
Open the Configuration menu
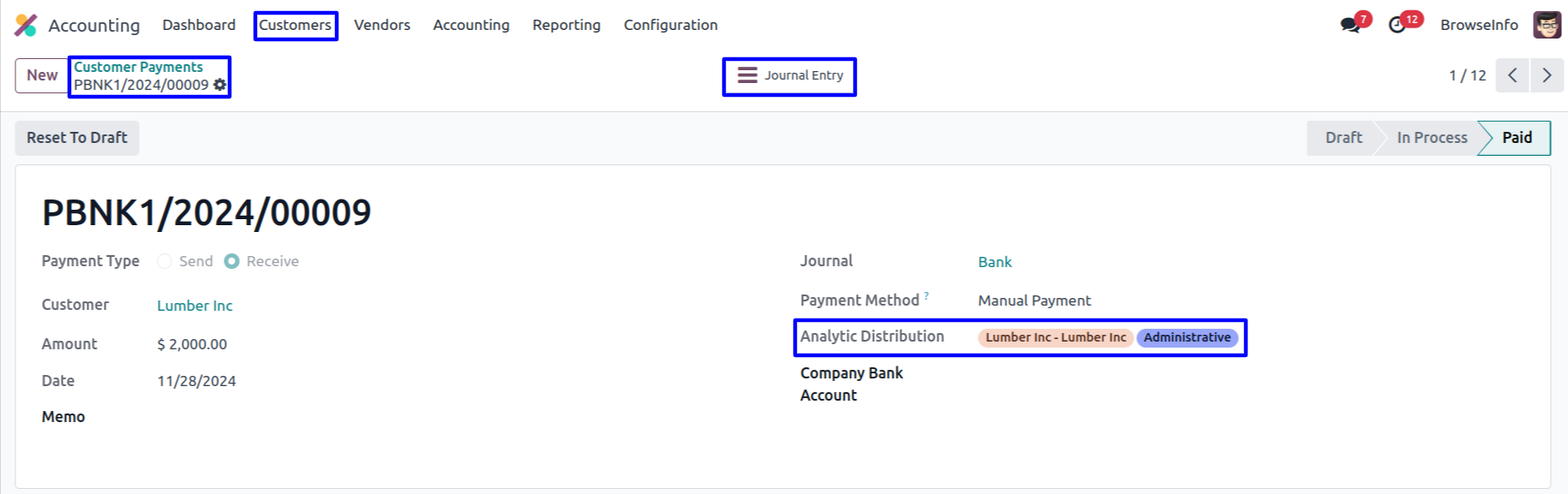pyautogui.click(x=670, y=25)
